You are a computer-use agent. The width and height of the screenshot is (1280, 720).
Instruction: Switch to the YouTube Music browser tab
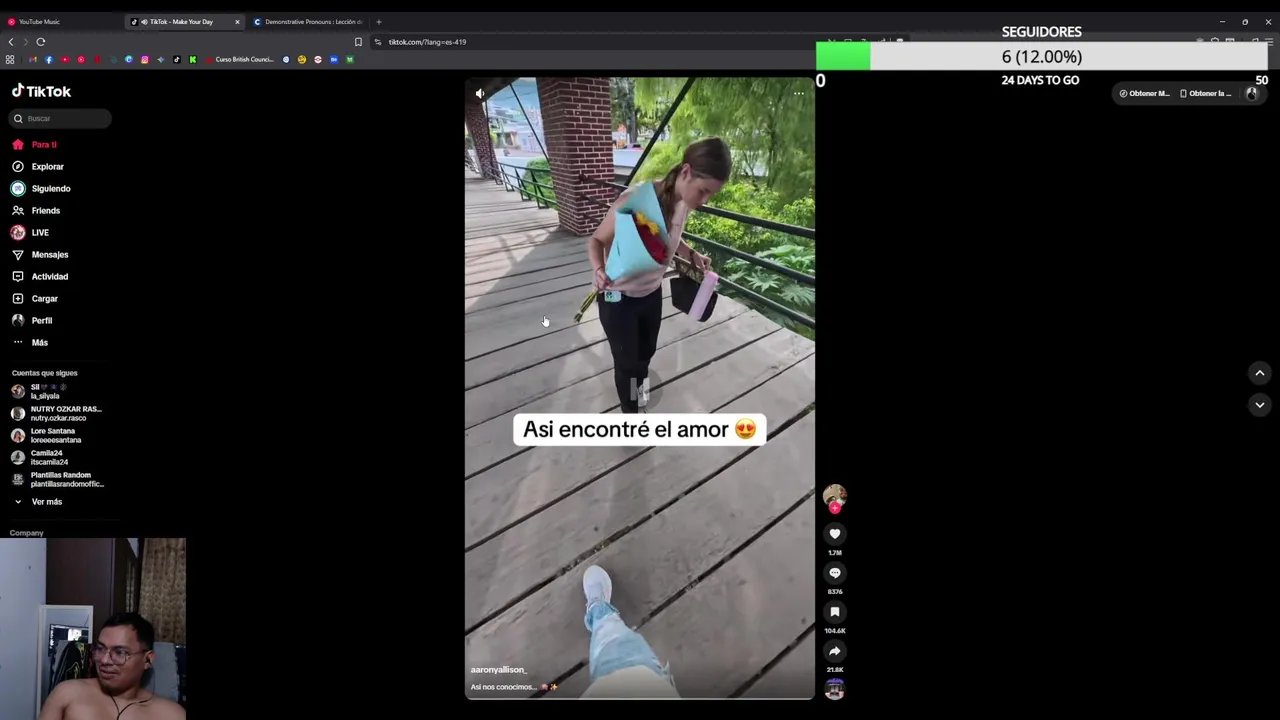coord(60,21)
